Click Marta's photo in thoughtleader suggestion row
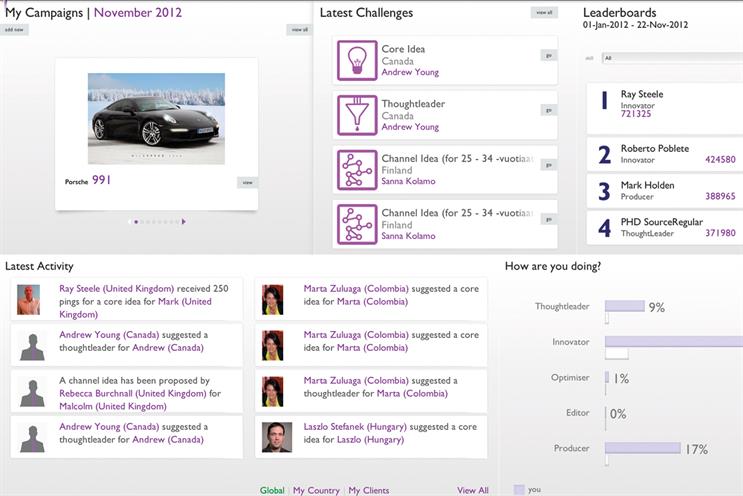 273,392
